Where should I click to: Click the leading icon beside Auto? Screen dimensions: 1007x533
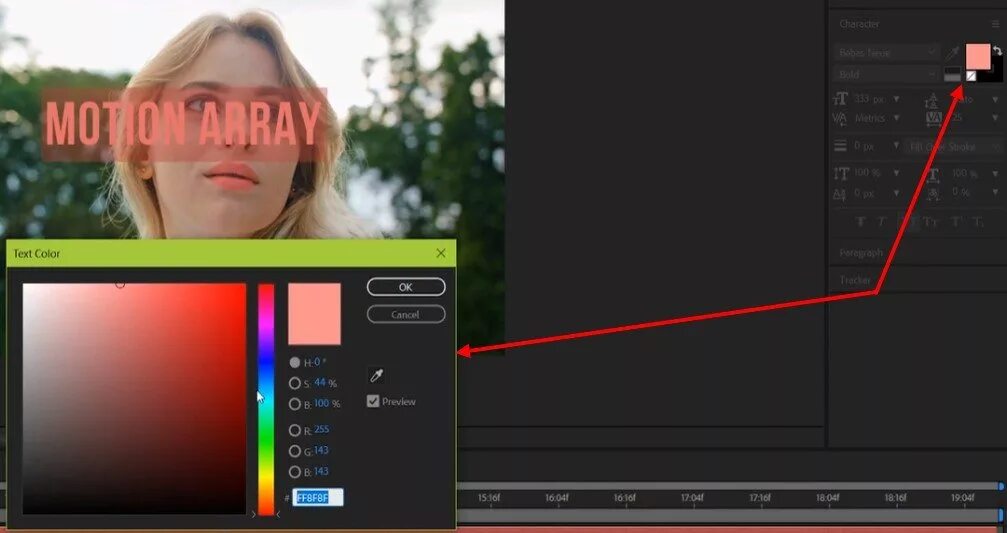pyautogui.click(x=932, y=101)
